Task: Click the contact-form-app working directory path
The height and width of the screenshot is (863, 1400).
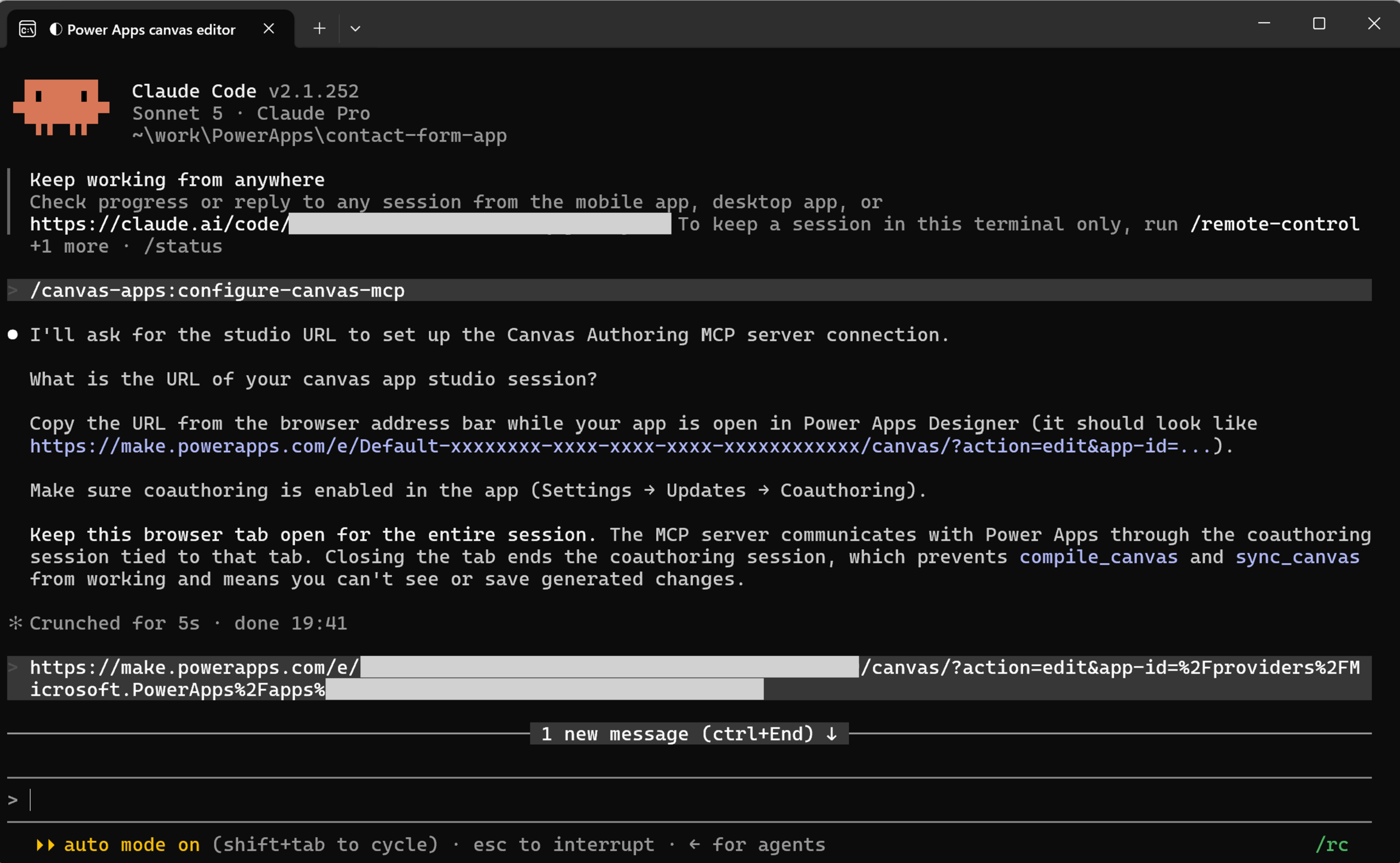Action: coord(319,136)
